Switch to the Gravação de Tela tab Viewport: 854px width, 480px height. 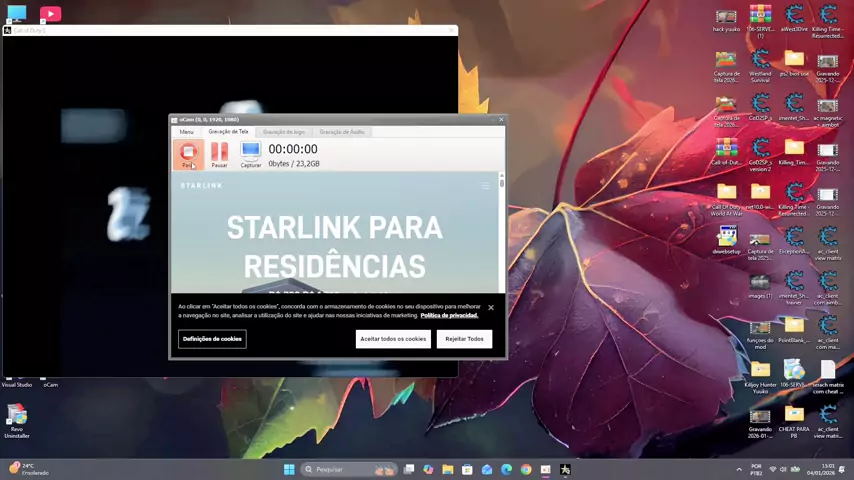coord(228,132)
